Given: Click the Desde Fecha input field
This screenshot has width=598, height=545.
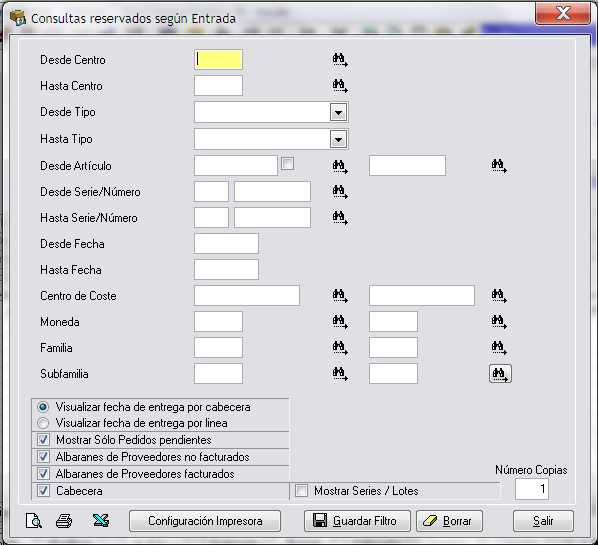Looking at the screenshot, I should [226, 244].
